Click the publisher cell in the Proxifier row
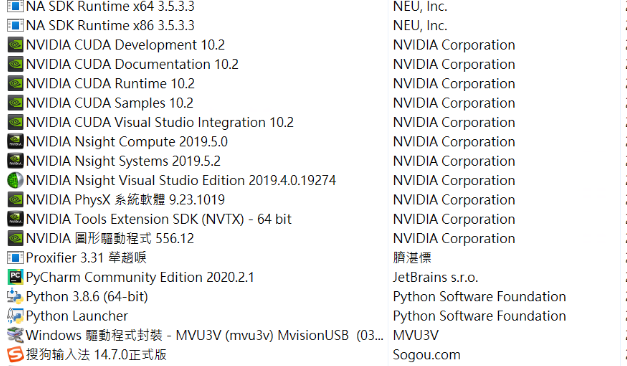 412,258
